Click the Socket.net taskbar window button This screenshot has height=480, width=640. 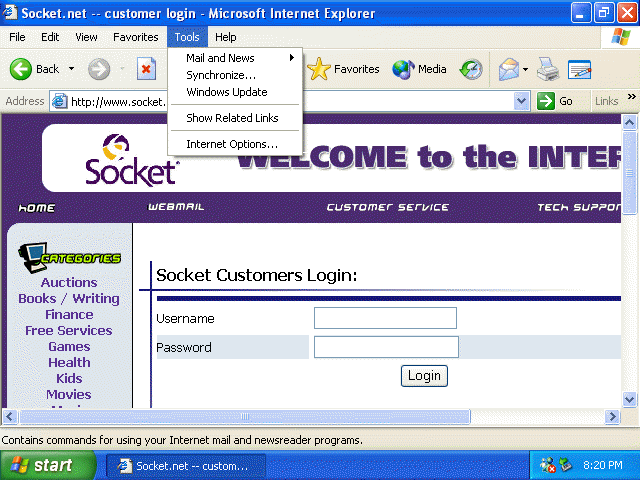pyautogui.click(x=186, y=466)
